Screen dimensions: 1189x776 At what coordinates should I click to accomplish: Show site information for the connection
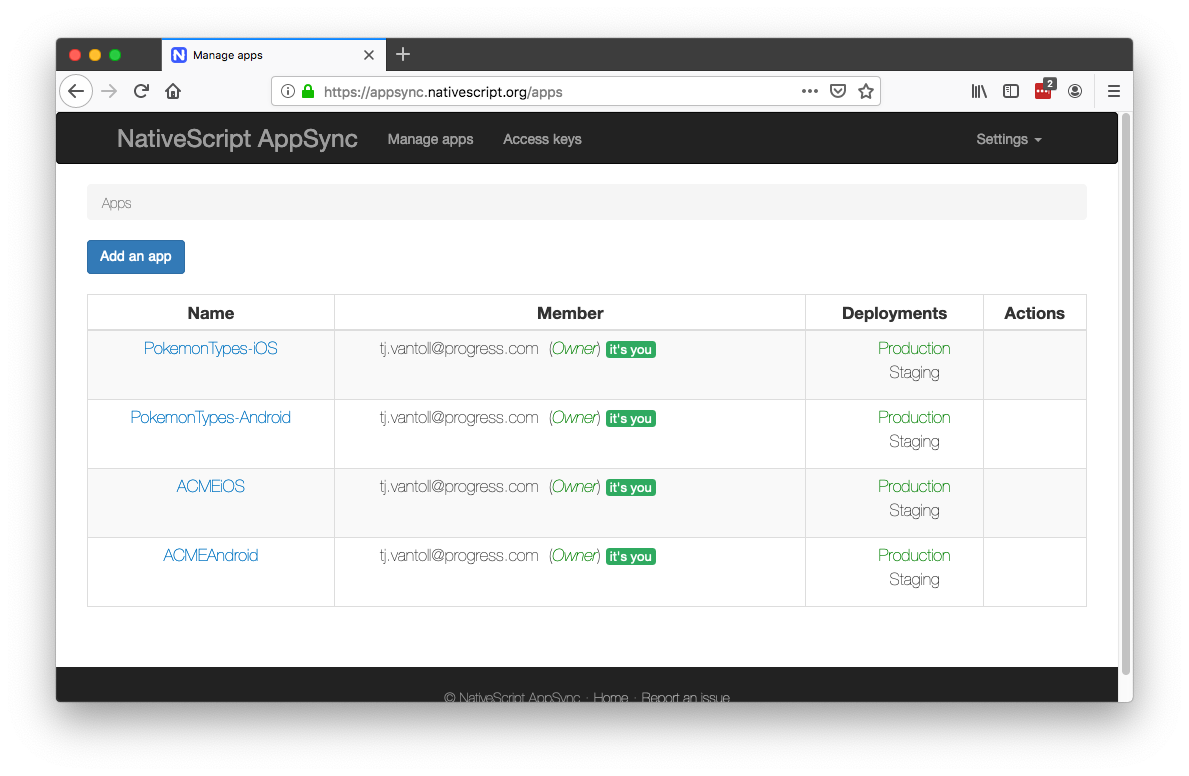[x=288, y=91]
